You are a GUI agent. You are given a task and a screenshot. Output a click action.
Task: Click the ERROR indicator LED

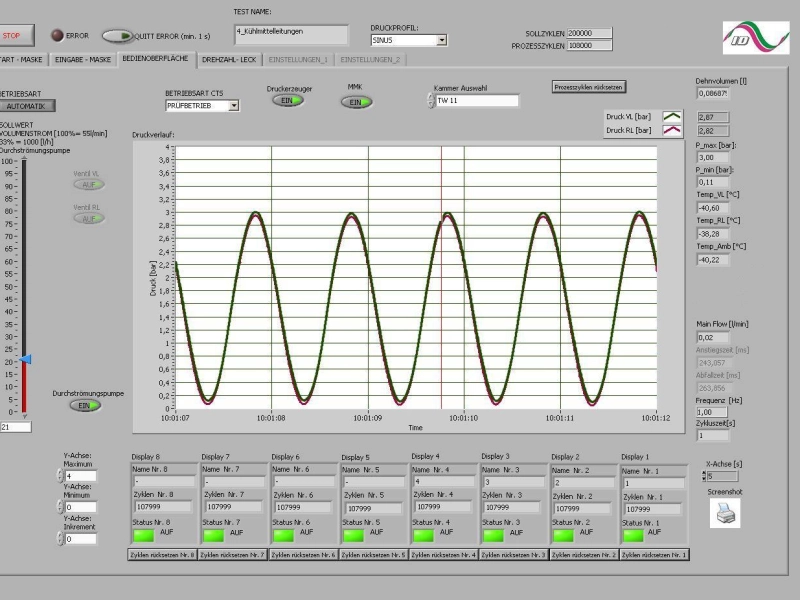[57, 35]
